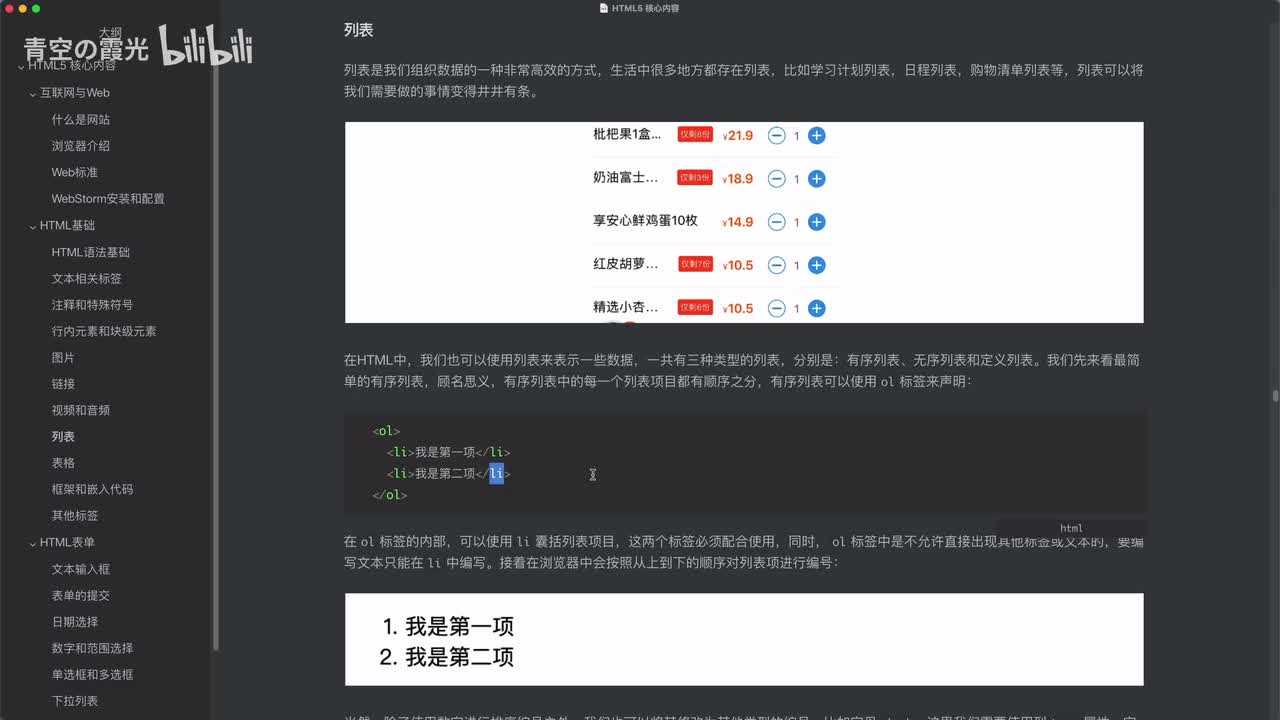Select the Web标准 outline entry
This screenshot has width=1280, height=720.
(x=75, y=172)
